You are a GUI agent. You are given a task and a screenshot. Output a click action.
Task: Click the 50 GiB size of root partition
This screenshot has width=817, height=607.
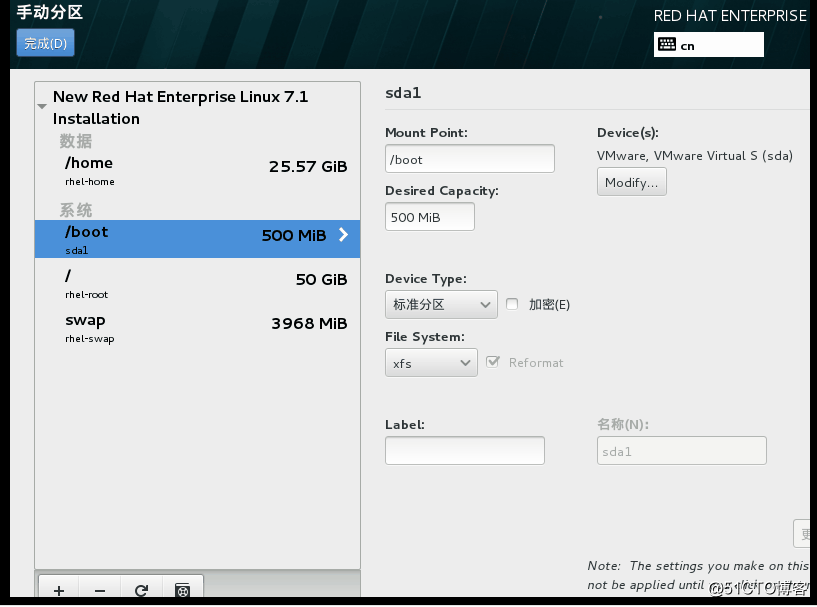(x=321, y=280)
